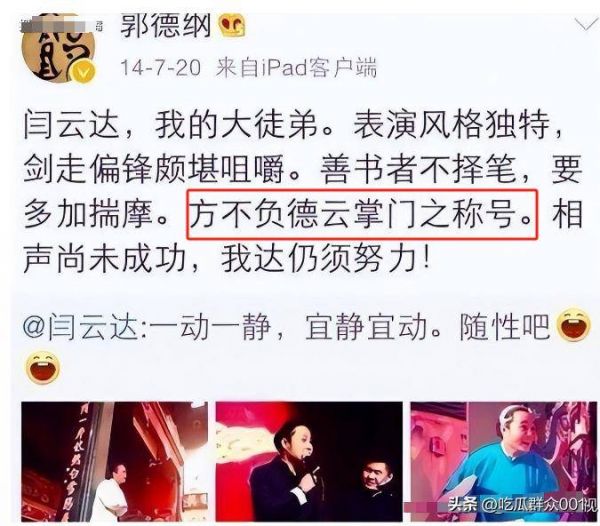This screenshot has width=600, height=526.
Task: Click the laughing emoji after 随性吧
Action: click(x=574, y=324)
